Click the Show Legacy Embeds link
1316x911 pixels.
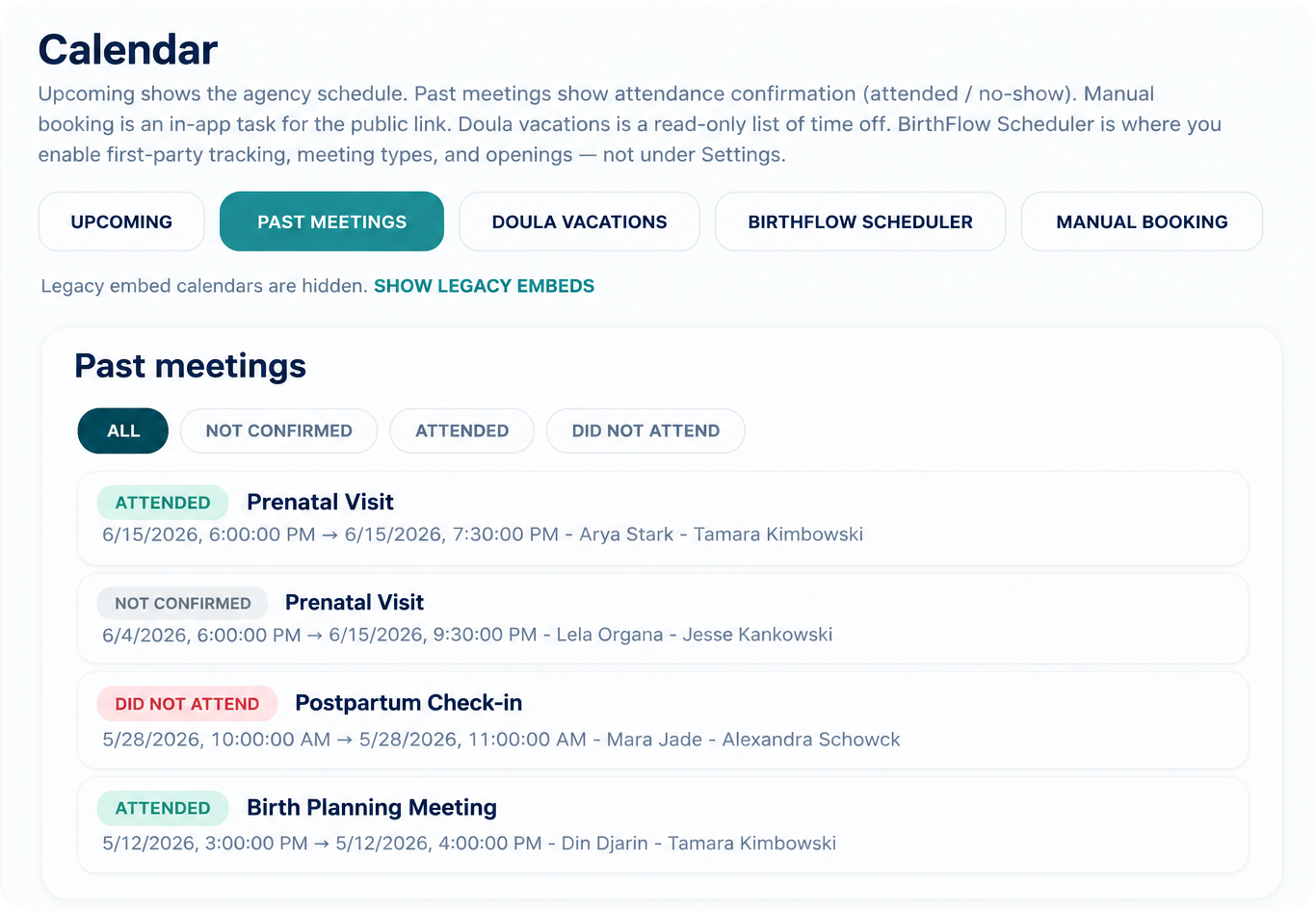tap(484, 286)
